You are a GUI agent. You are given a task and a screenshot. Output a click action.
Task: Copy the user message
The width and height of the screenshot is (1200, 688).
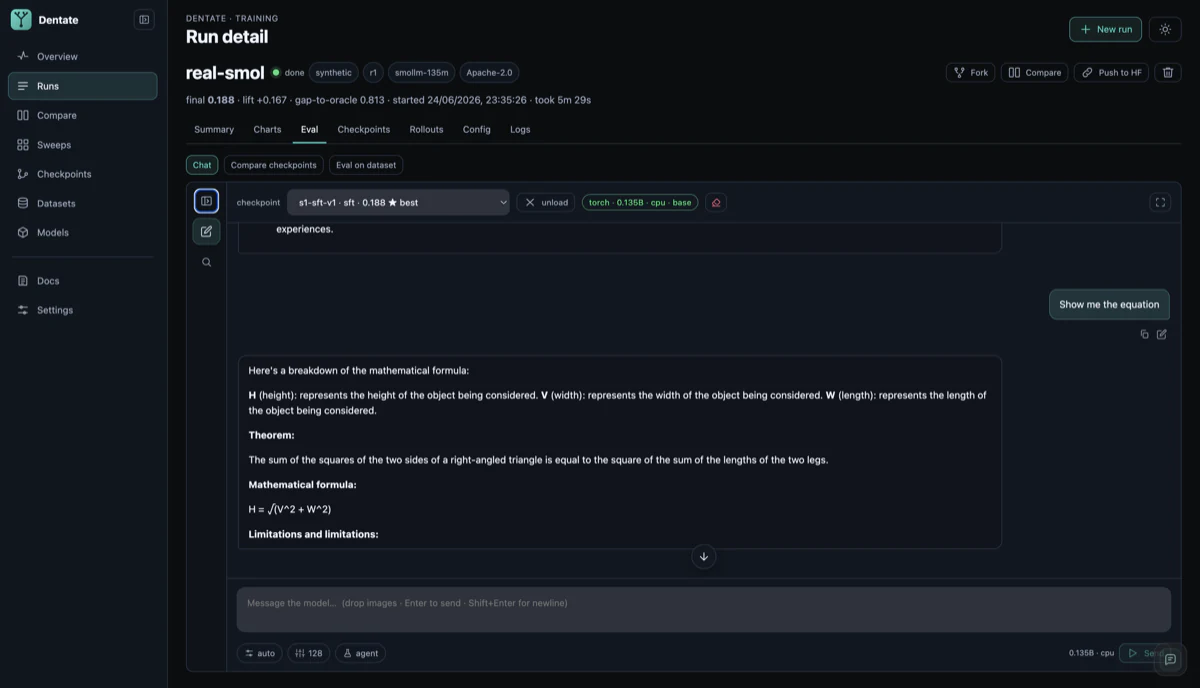[1144, 334]
